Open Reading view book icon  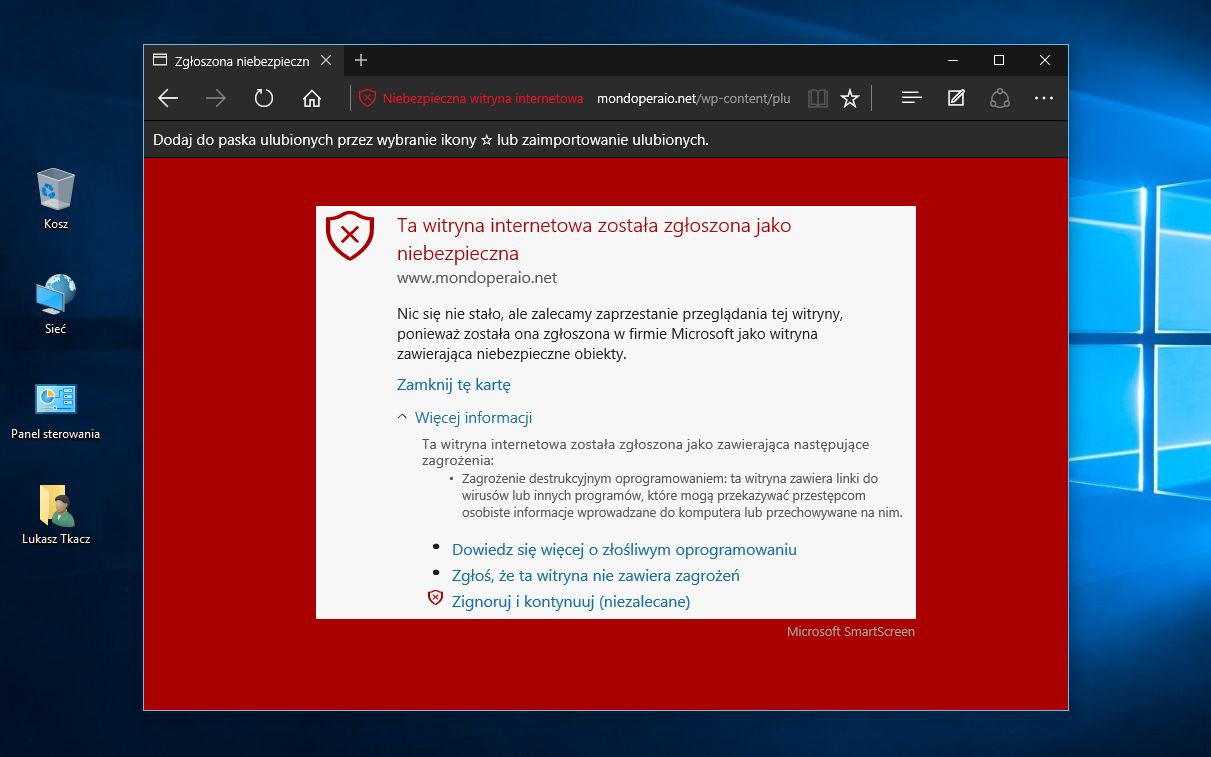point(818,98)
